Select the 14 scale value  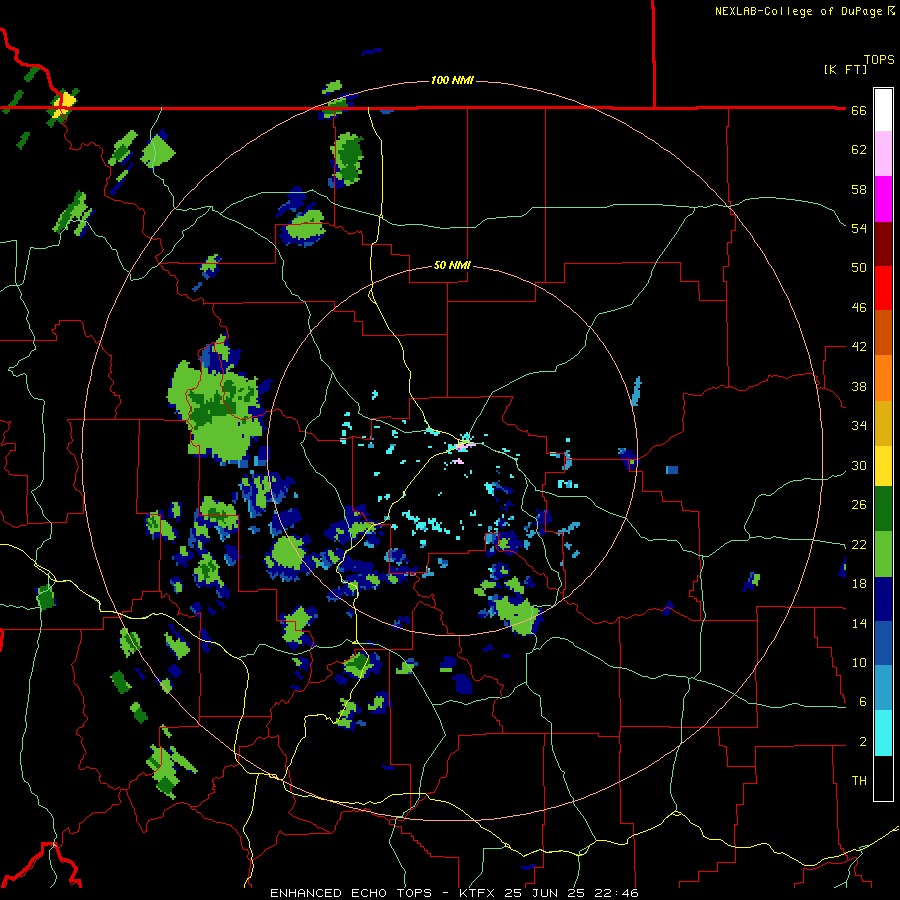coord(859,623)
